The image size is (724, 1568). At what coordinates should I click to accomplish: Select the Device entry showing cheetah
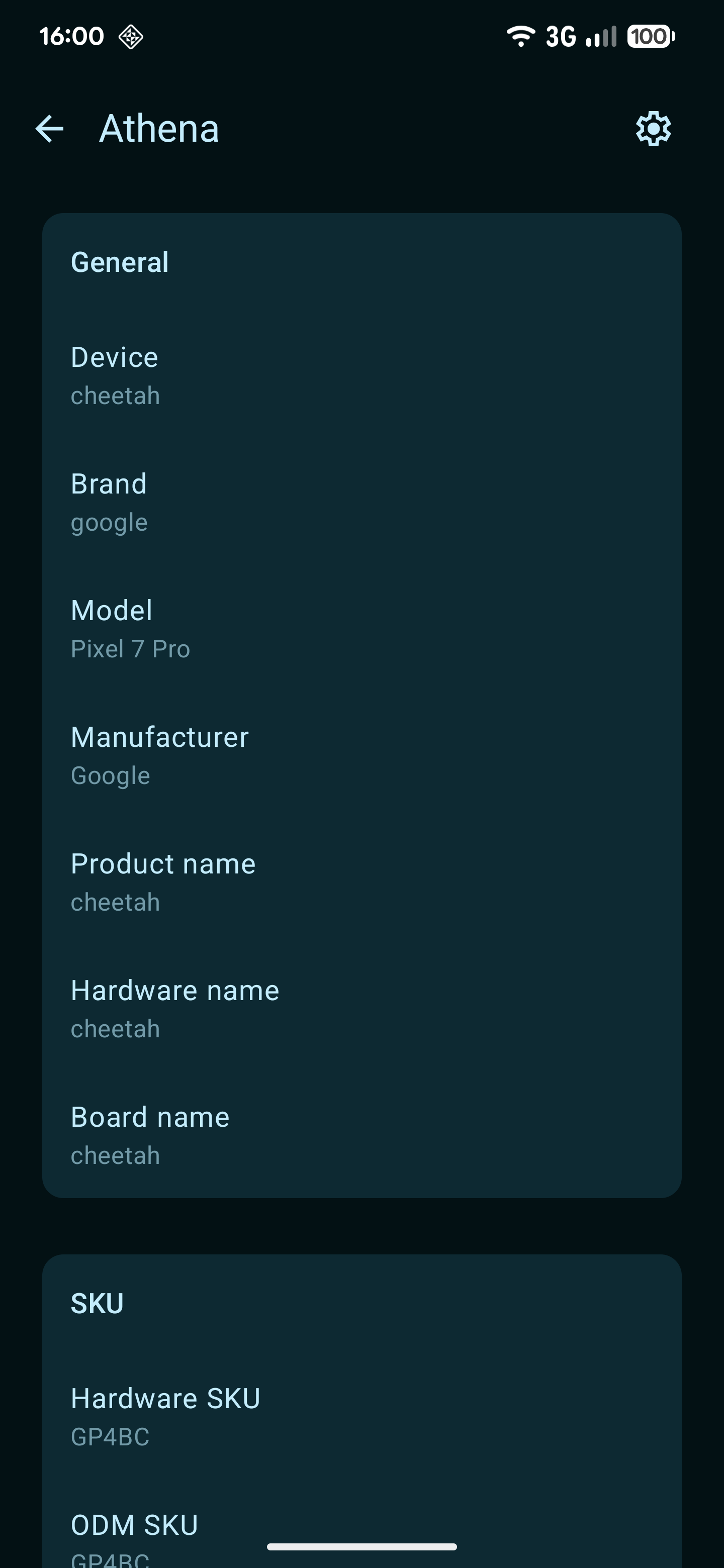point(361,375)
